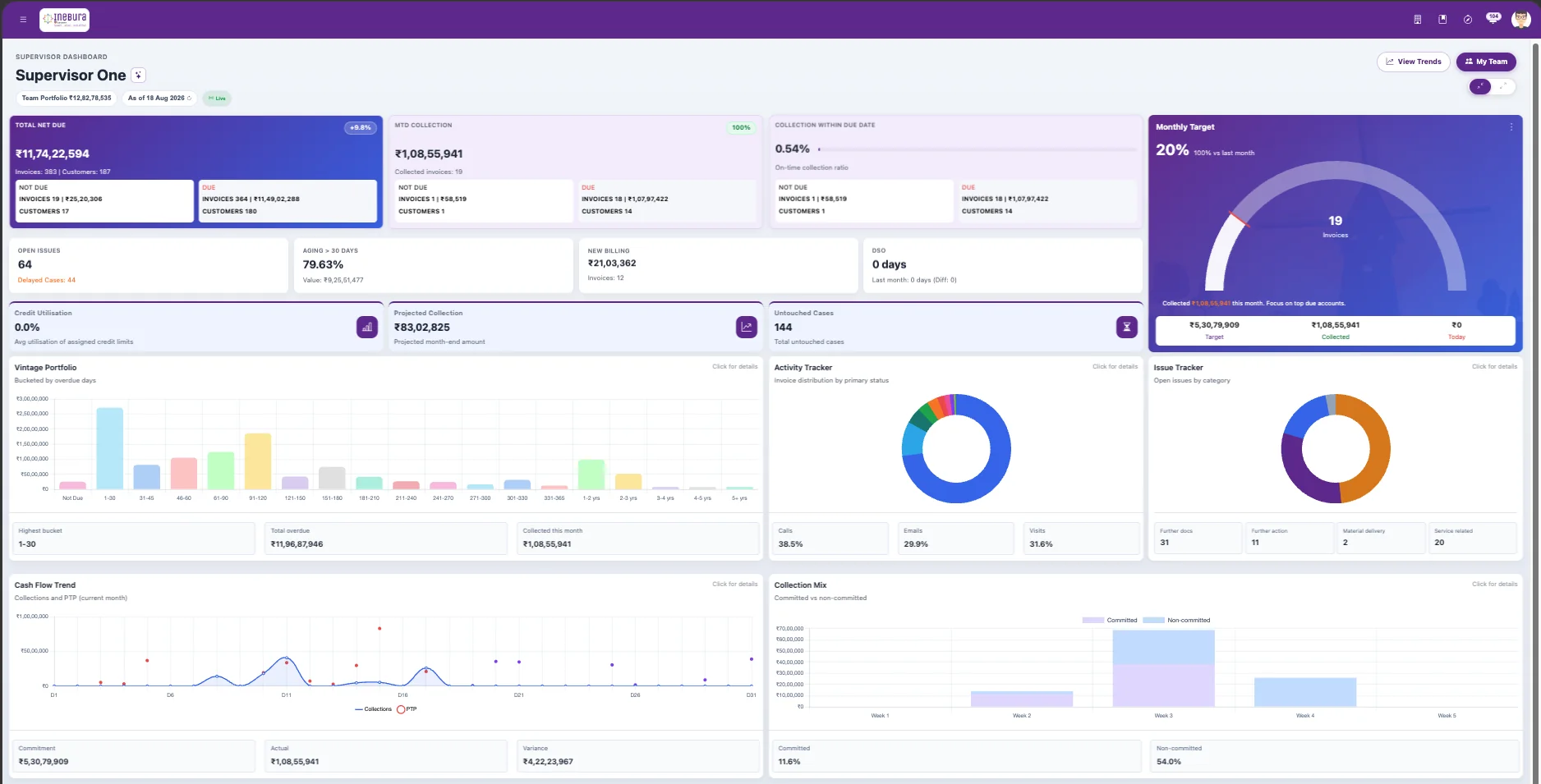This screenshot has width=1541, height=784.
Task: Open the user avatar profile menu
Action: tap(1520, 20)
